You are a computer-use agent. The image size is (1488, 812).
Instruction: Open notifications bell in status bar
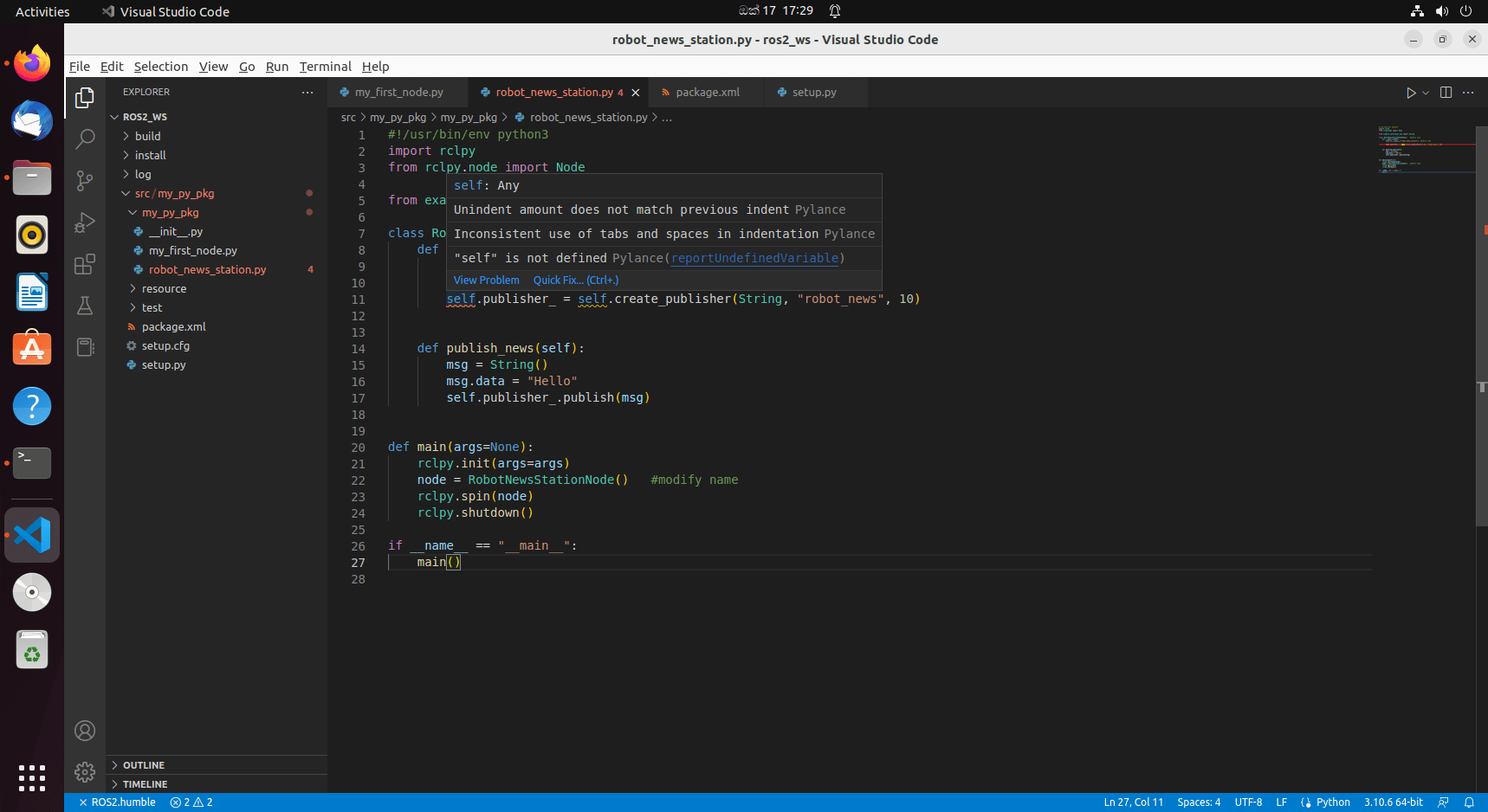[1469, 802]
